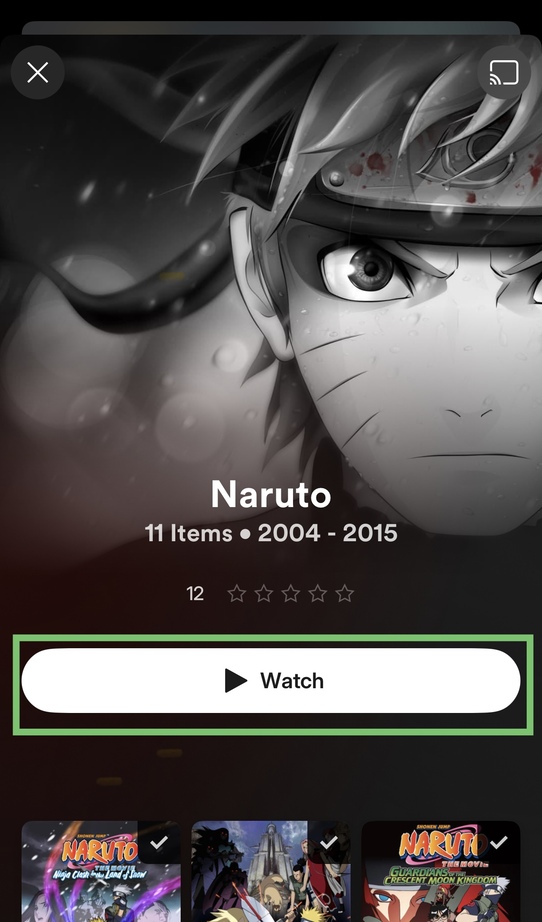Tap the sheet grabber bar at top
The image size is (542, 922).
coord(271,28)
